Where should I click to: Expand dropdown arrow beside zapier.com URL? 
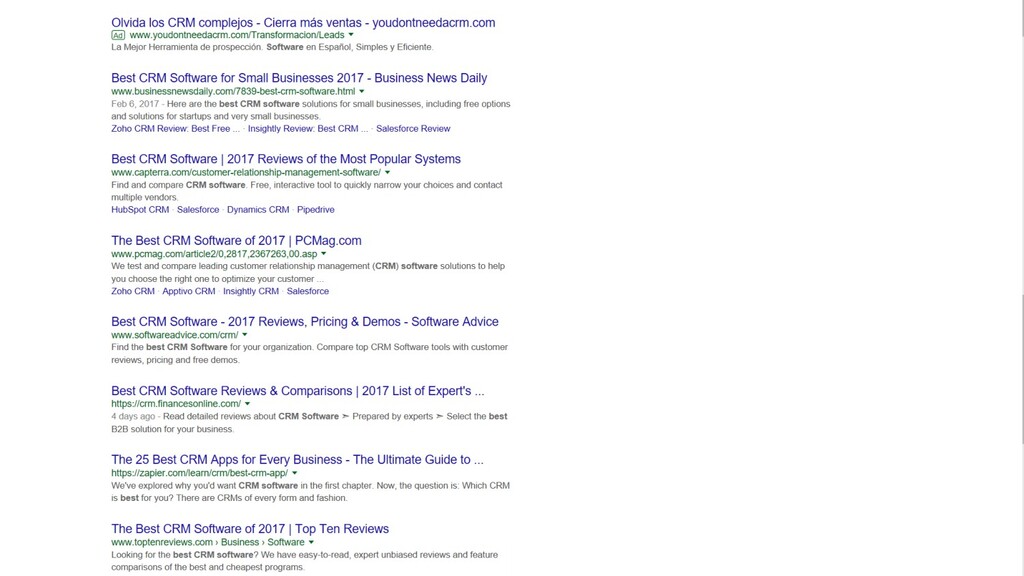pos(295,473)
